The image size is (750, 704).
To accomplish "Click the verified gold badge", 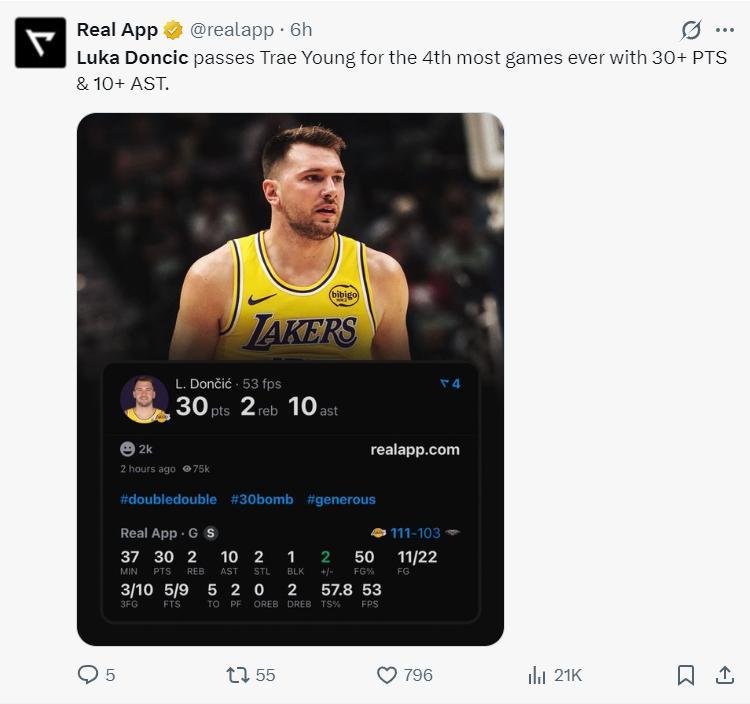I will click(174, 30).
